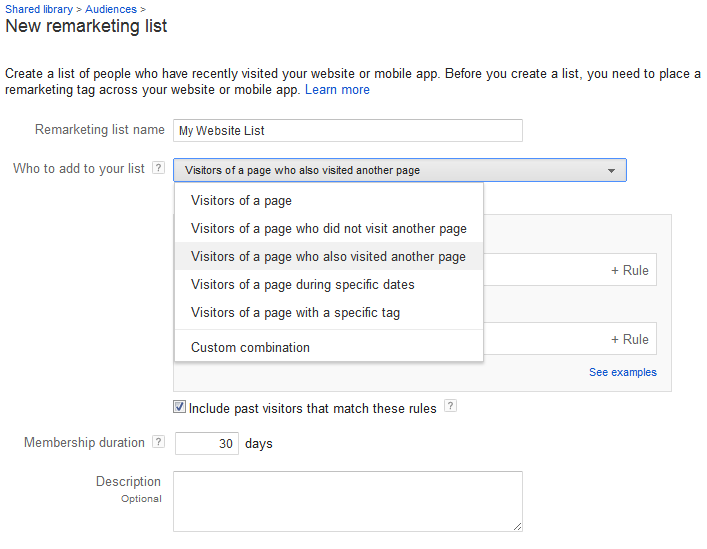
Task: Add the lower + Rule button
Action: tap(630, 339)
